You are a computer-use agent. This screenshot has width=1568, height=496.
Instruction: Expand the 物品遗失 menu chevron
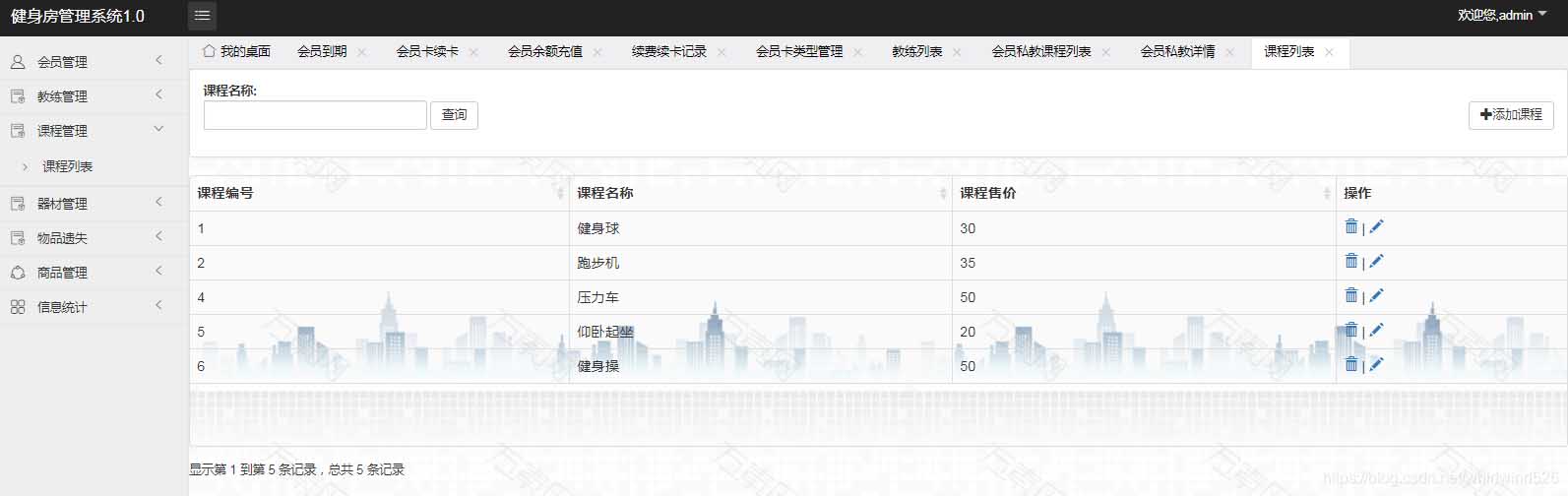click(159, 236)
